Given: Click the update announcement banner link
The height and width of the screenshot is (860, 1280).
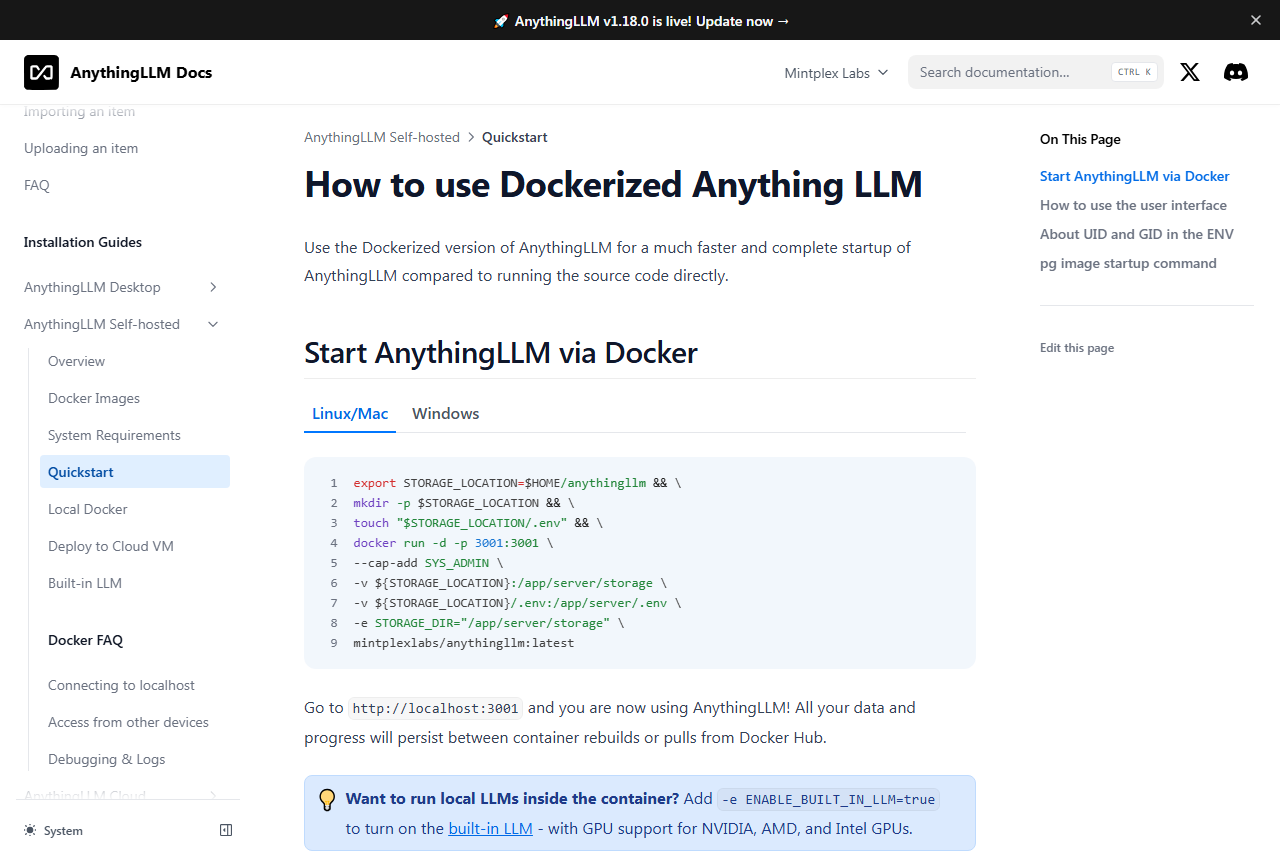Looking at the screenshot, I should tap(641, 21).
